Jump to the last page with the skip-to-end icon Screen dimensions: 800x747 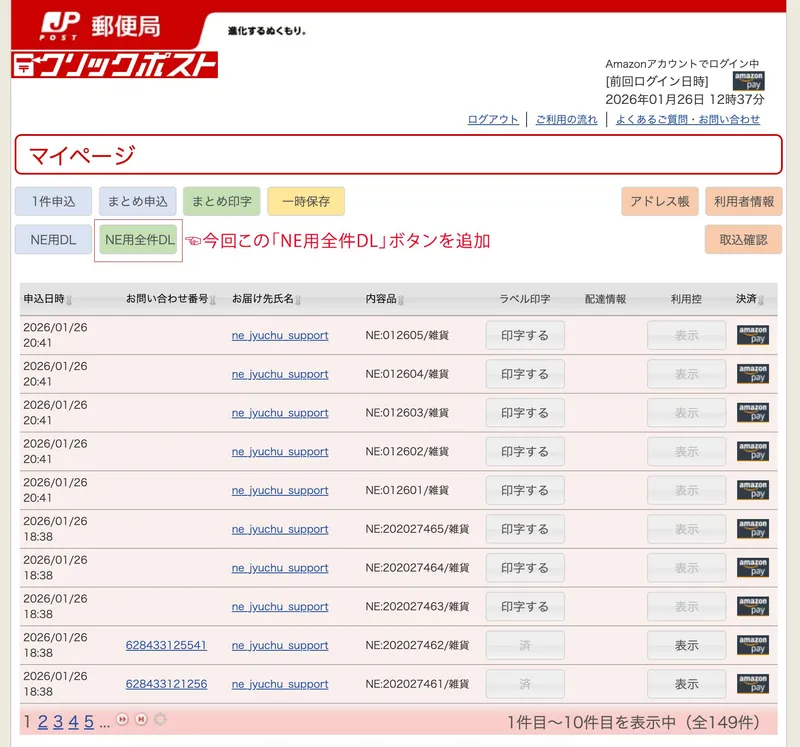point(141,719)
